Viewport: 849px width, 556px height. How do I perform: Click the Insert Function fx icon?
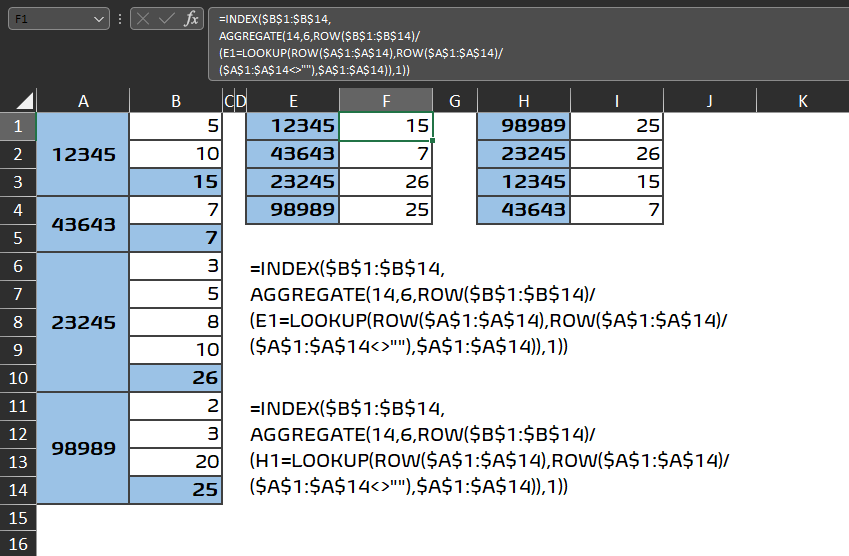191,19
